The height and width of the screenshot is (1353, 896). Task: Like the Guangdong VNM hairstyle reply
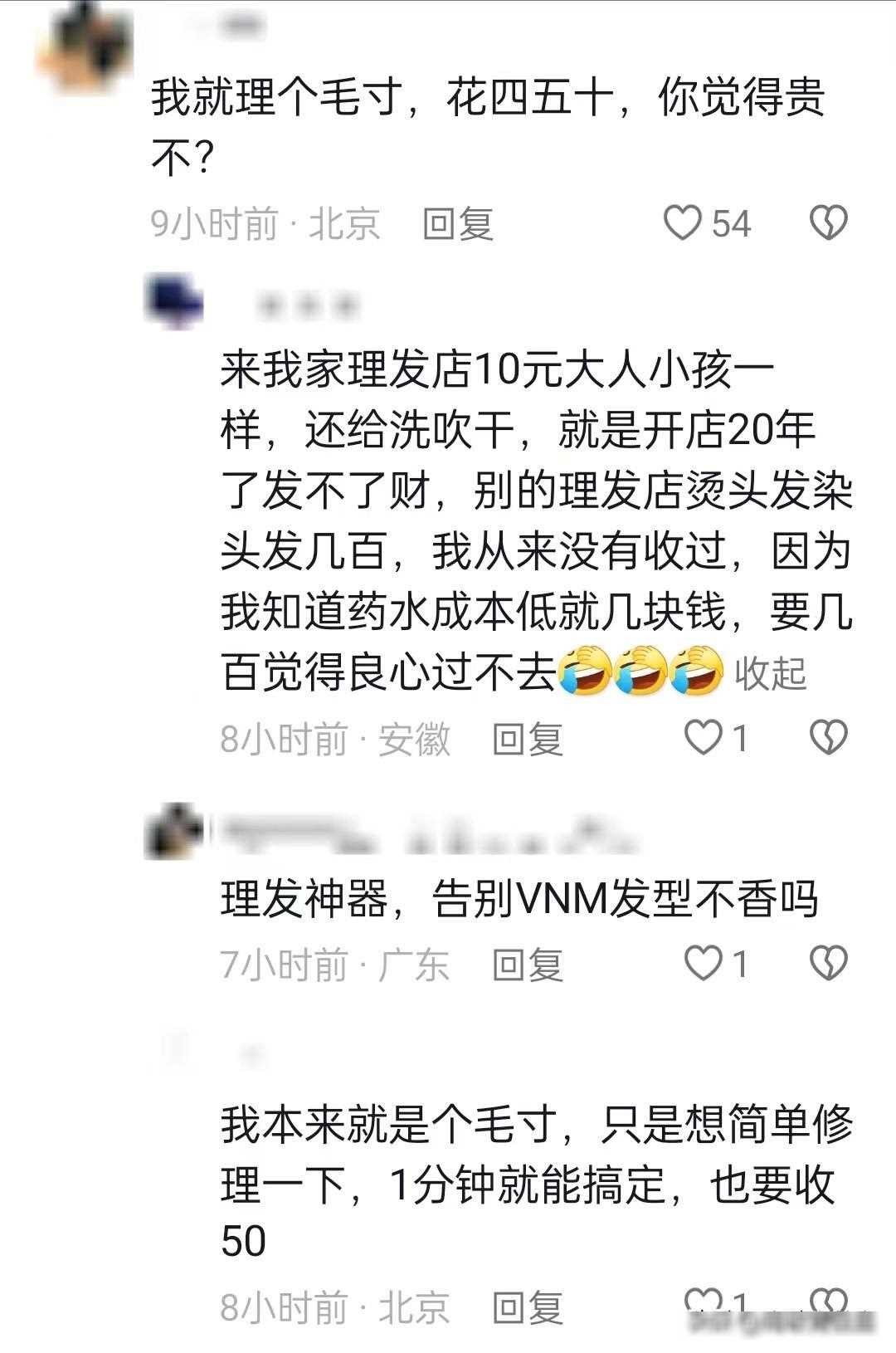click(704, 963)
